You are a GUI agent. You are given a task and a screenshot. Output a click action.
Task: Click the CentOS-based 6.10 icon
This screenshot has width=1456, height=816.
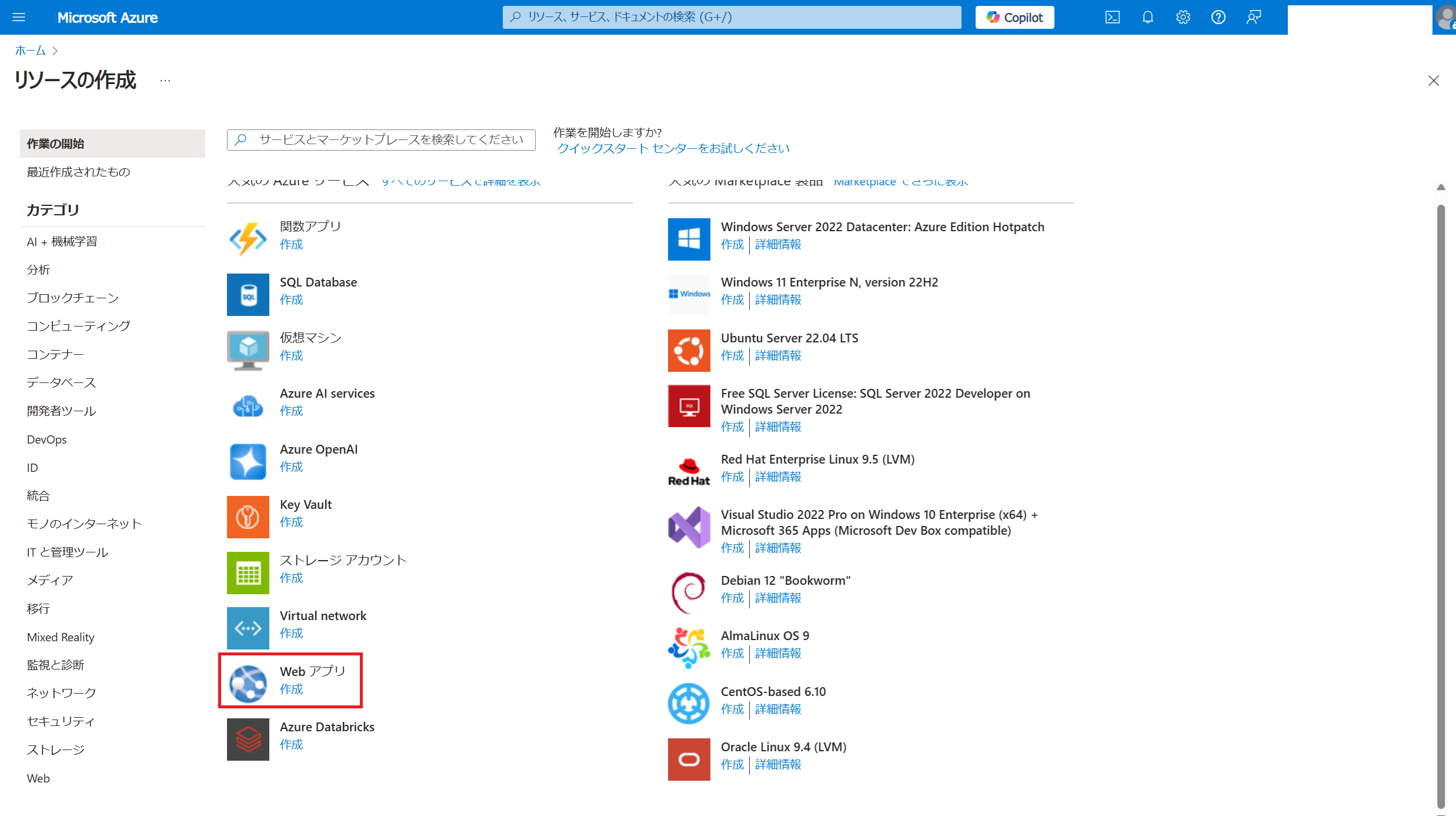tap(689, 704)
